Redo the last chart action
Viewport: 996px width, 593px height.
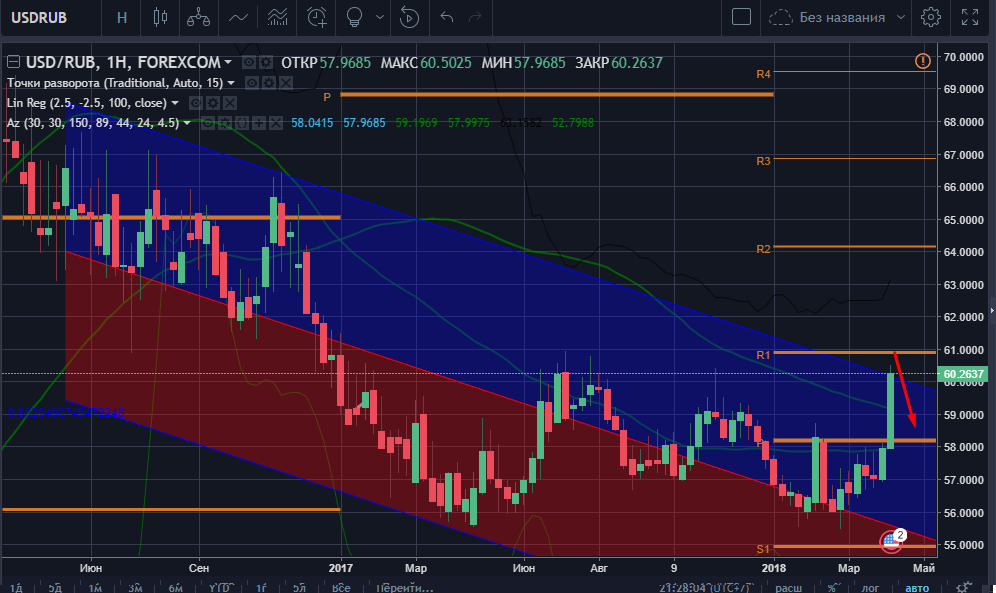click(474, 17)
